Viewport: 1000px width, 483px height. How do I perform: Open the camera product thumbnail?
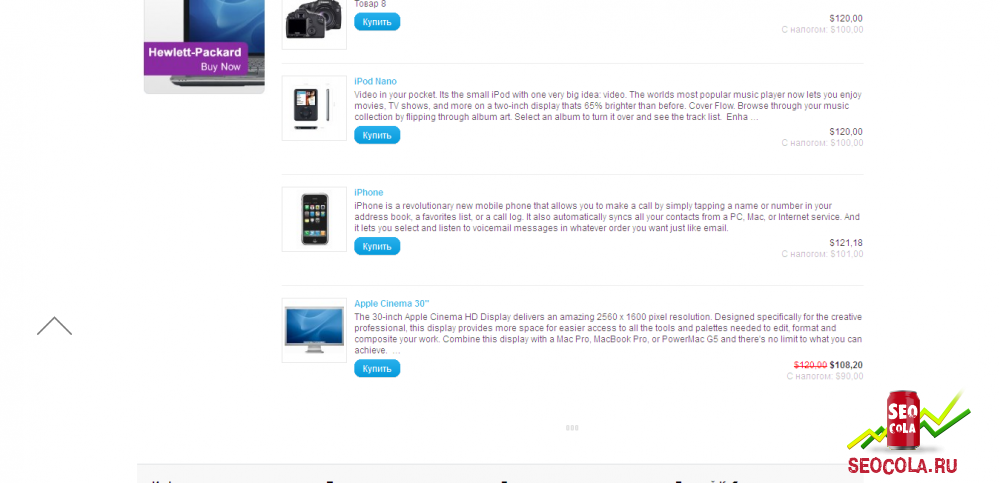click(314, 24)
